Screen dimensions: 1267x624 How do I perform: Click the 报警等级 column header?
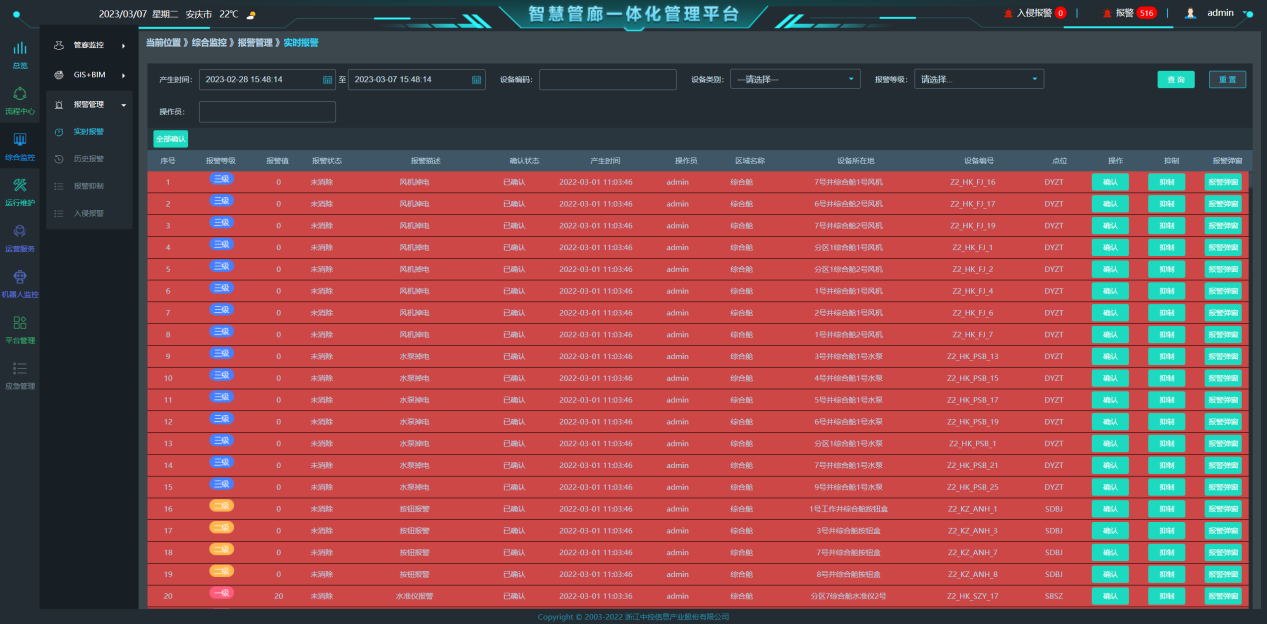point(221,160)
